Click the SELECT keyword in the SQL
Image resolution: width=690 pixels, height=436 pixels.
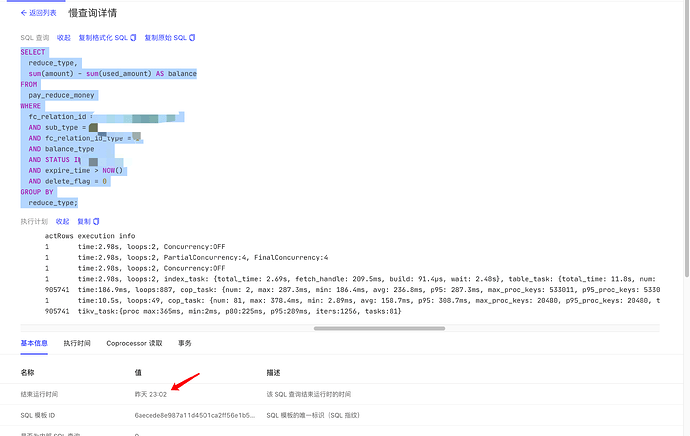33,52
